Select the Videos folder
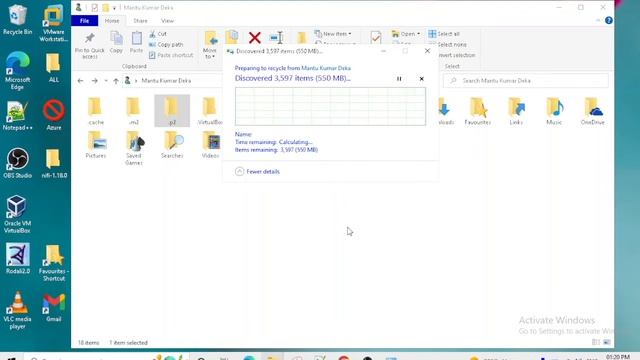This screenshot has width=640, height=360. coord(210,144)
